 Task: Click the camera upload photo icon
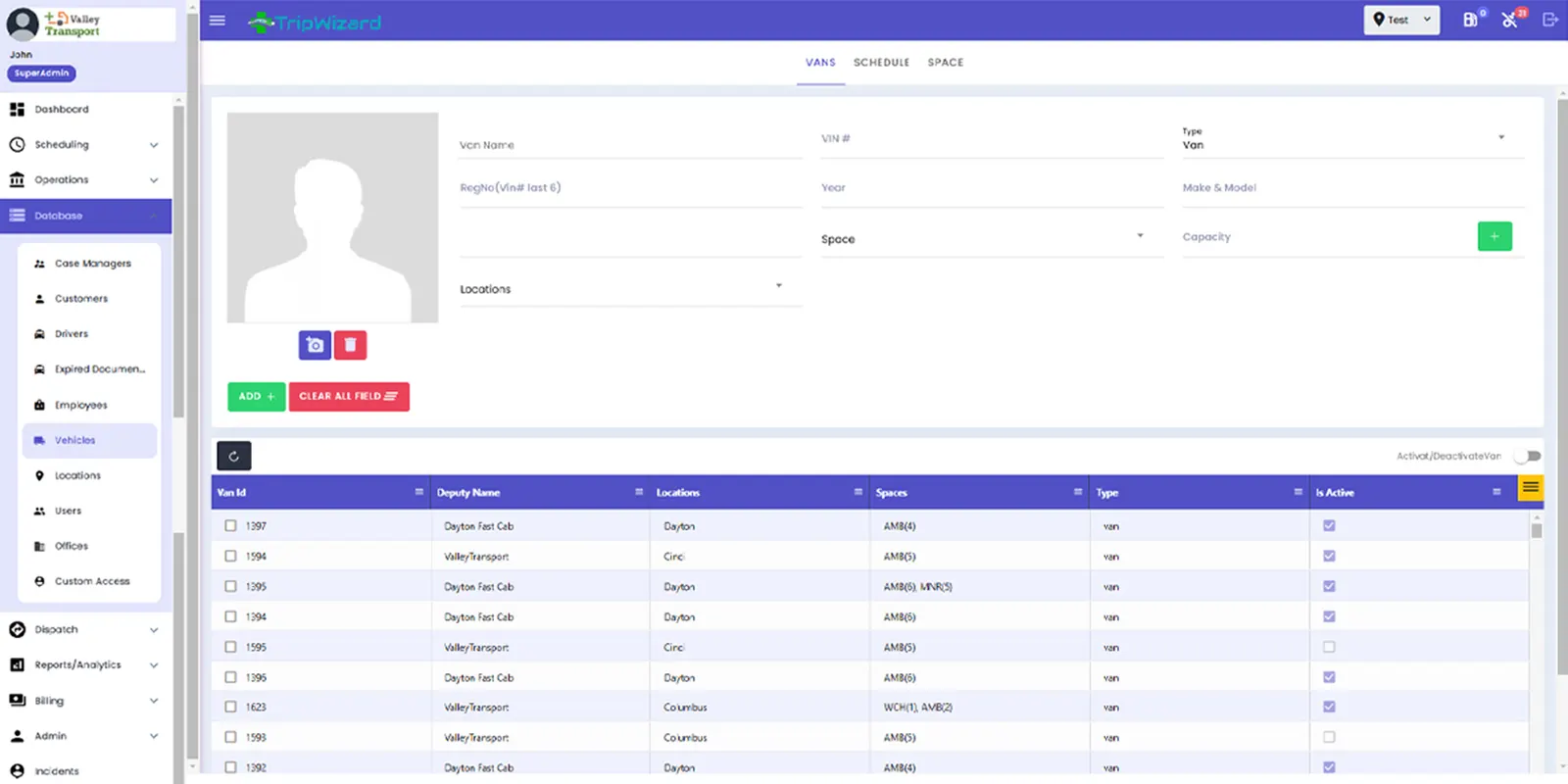pyautogui.click(x=315, y=345)
